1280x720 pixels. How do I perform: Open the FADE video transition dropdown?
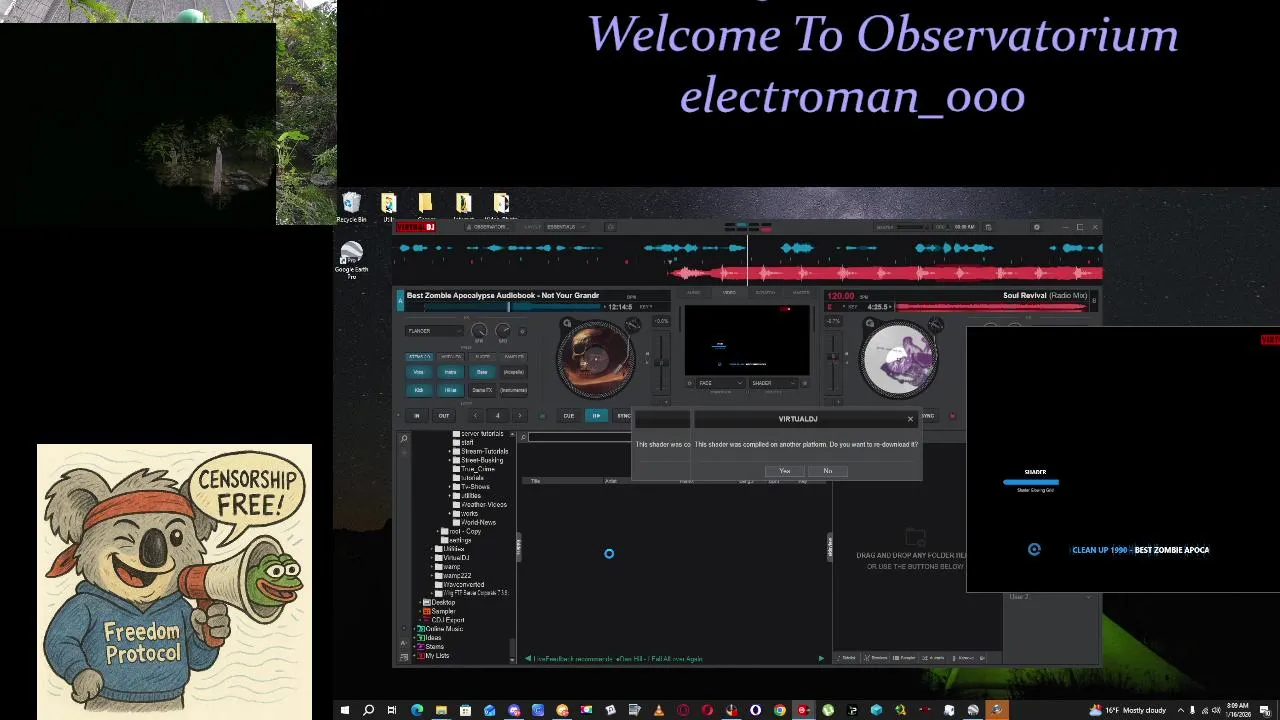tap(720, 383)
